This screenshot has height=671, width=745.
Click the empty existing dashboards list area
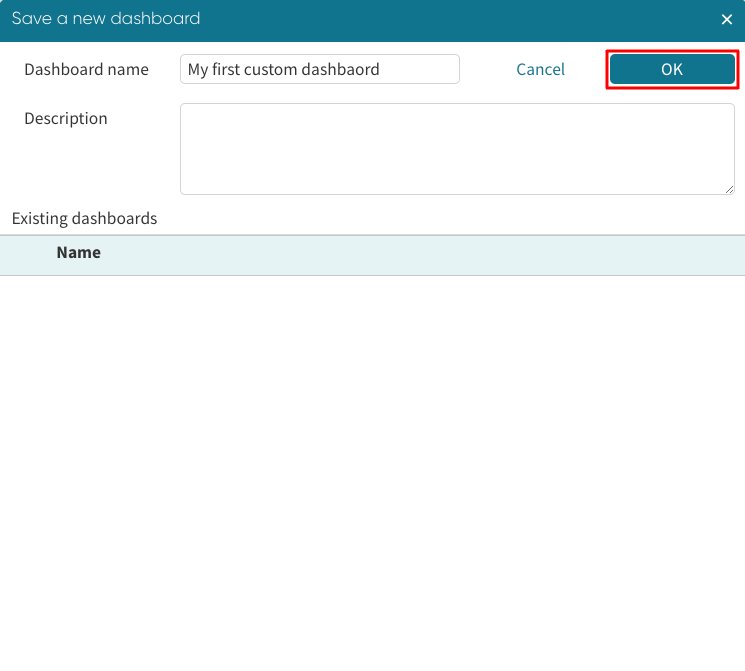pos(372,470)
